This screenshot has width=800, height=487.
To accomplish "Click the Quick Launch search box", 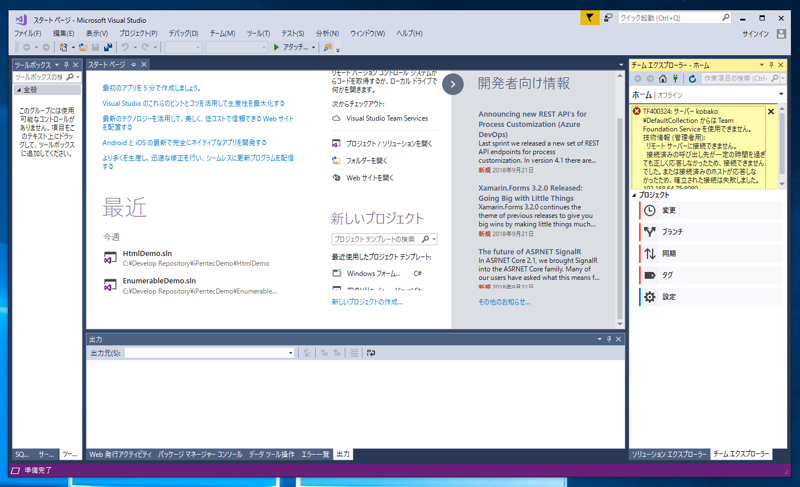I will (674, 18).
